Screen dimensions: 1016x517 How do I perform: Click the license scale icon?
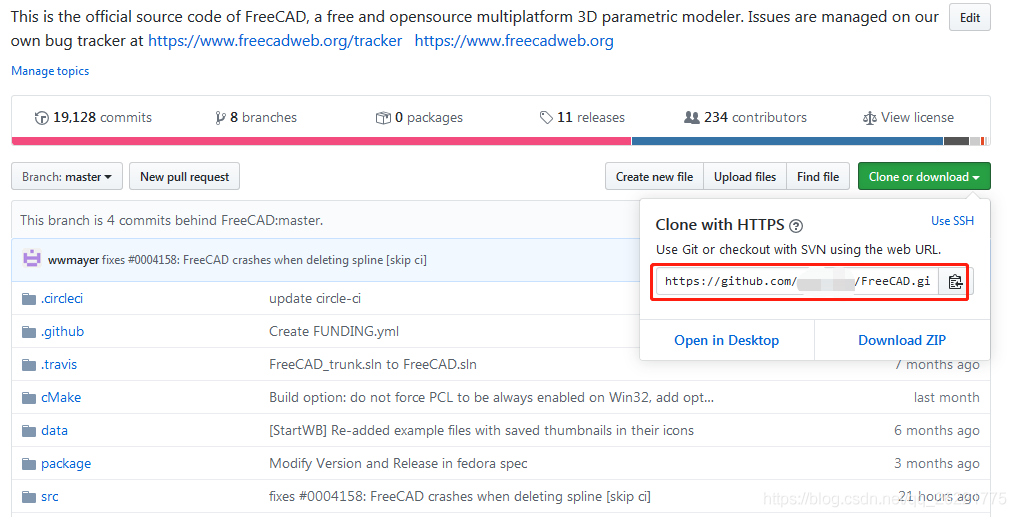click(870, 118)
